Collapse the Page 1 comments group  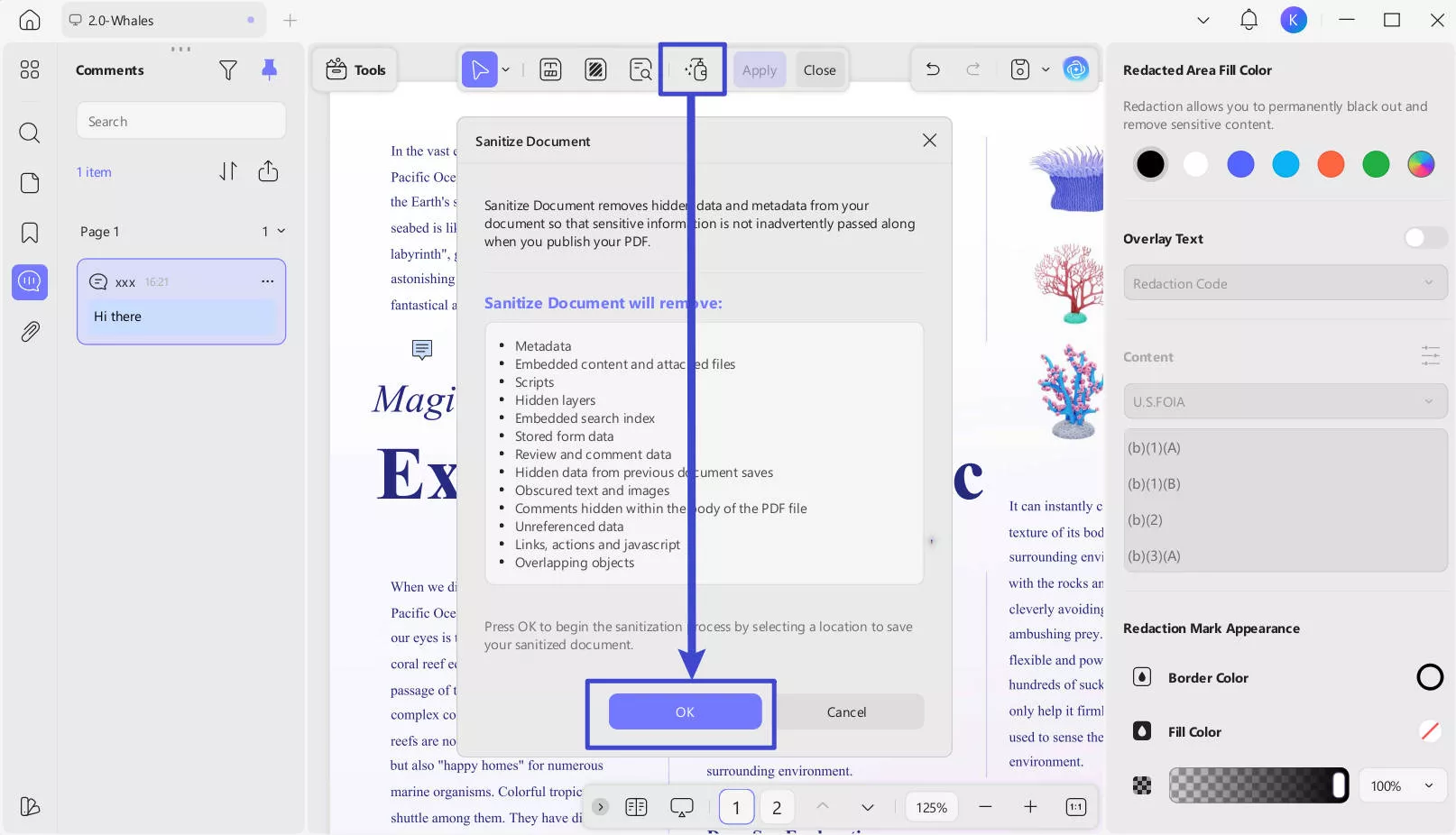pos(281,232)
